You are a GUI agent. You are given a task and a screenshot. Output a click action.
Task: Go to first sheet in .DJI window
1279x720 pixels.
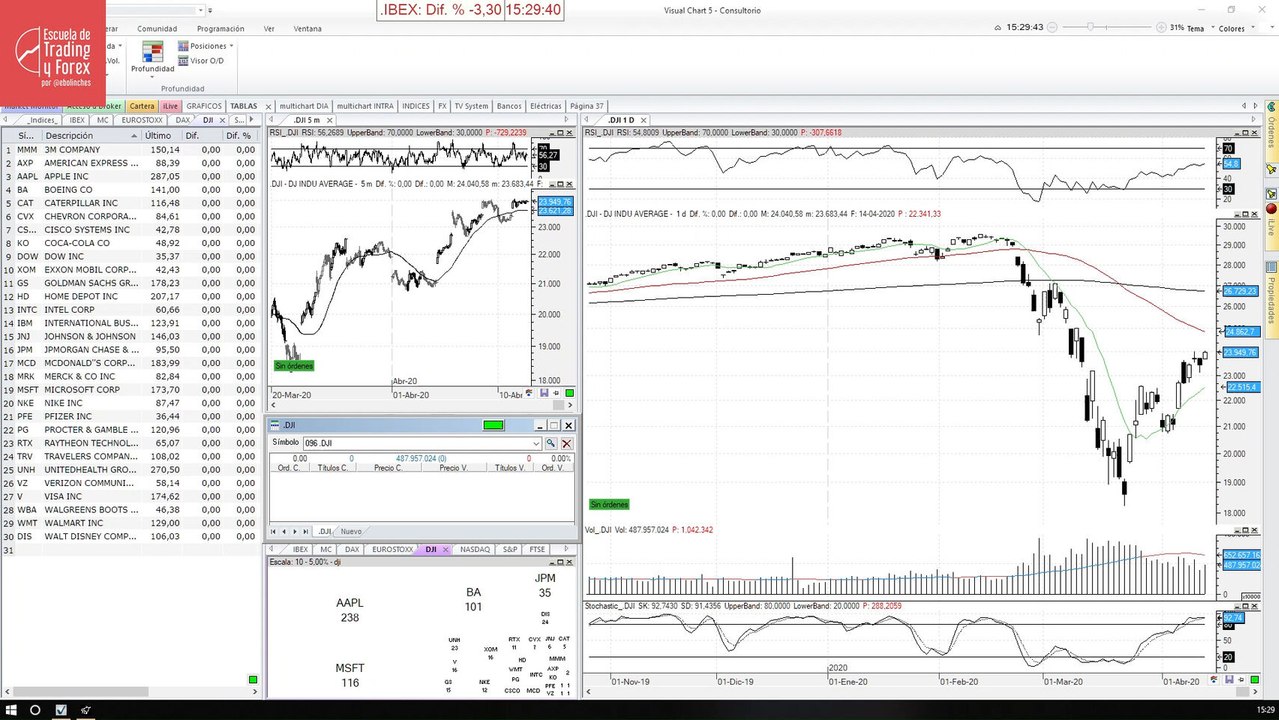273,532
